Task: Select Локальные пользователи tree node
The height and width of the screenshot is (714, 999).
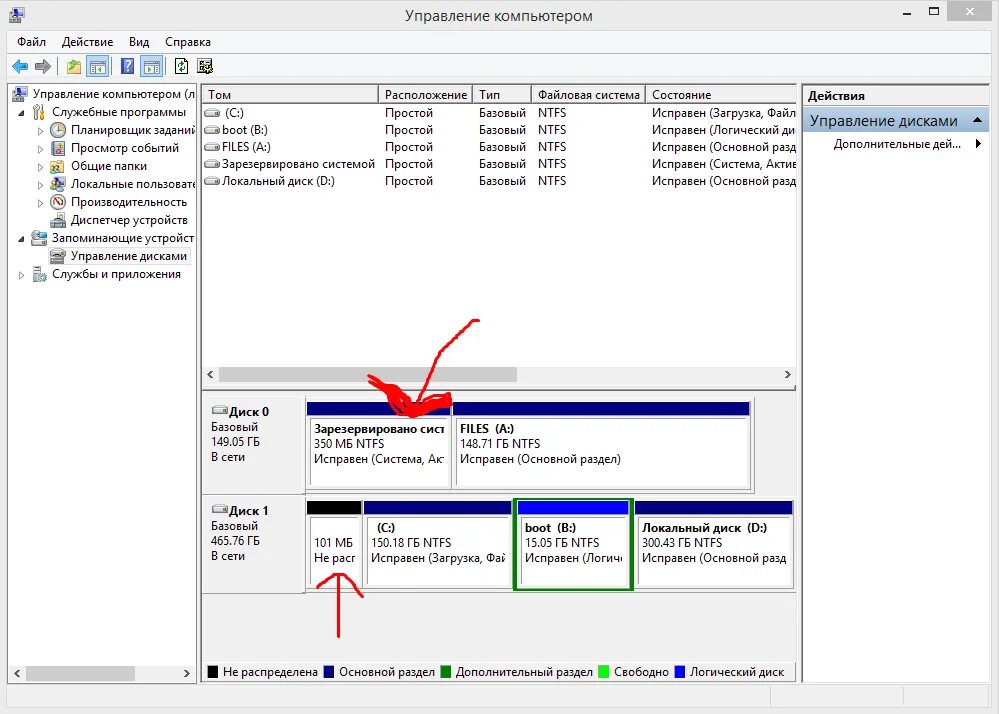Action: tap(133, 183)
